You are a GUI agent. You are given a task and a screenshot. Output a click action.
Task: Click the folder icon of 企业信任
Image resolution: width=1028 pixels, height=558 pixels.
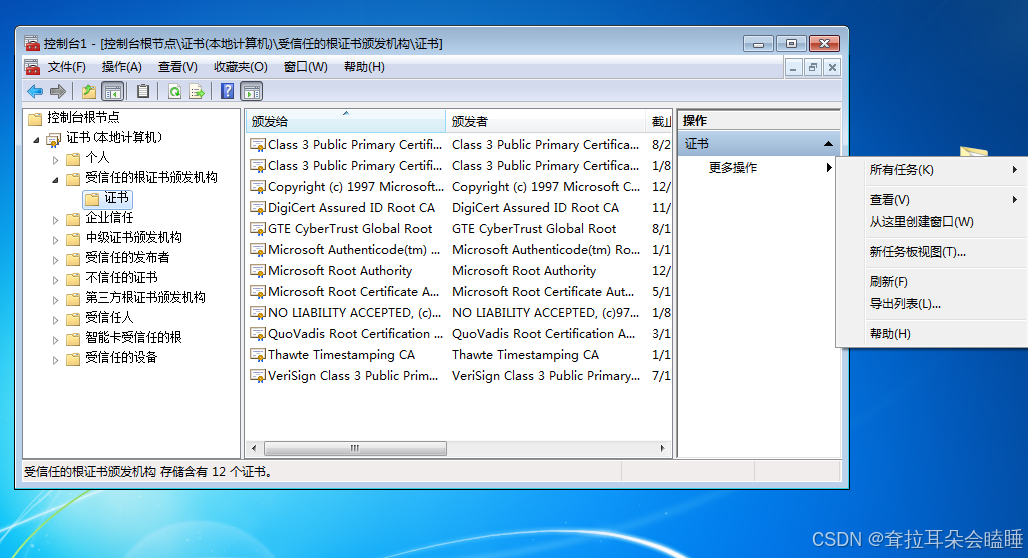pos(73,218)
